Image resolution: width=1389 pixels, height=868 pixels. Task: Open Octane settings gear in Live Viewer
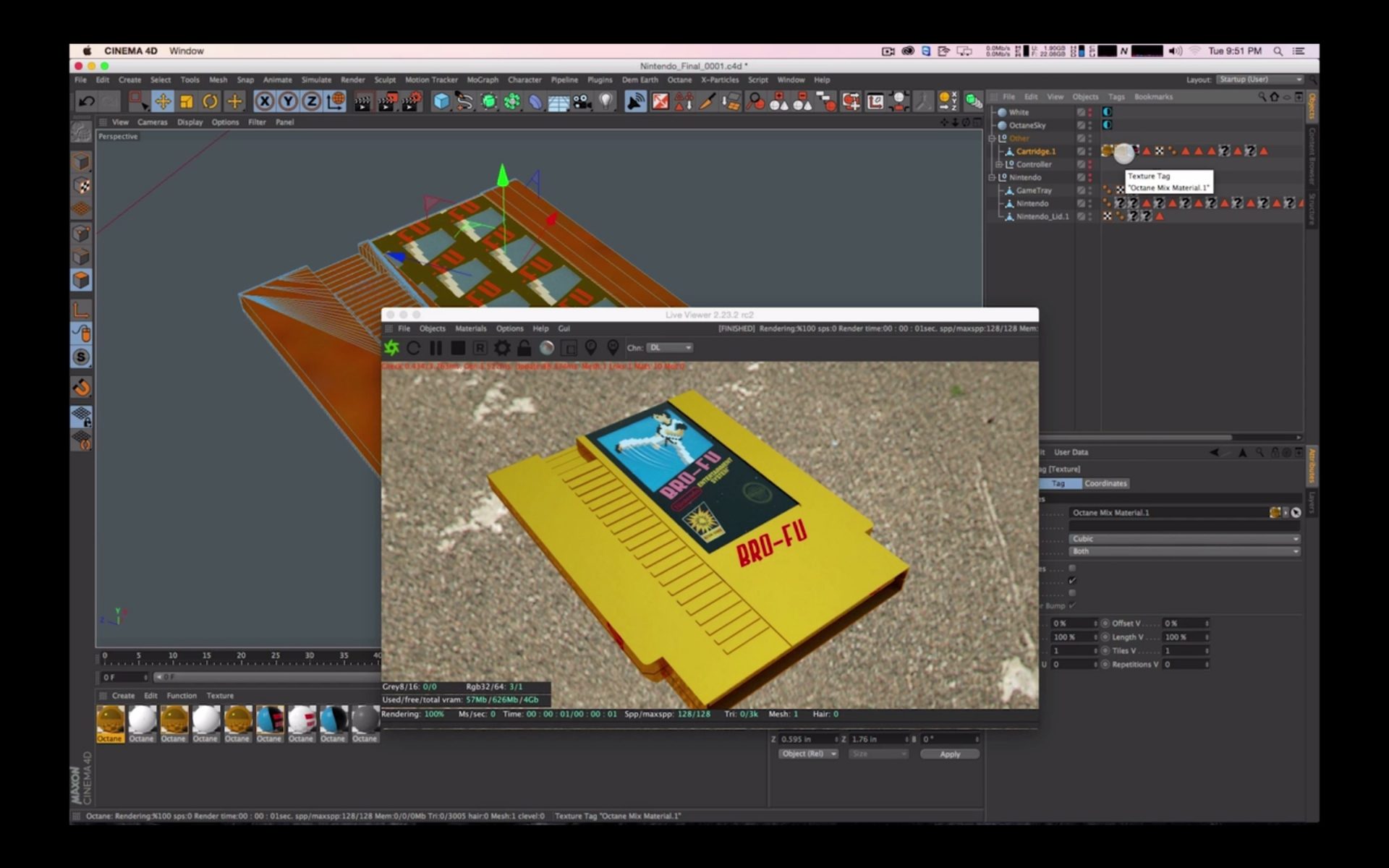pyautogui.click(x=502, y=348)
